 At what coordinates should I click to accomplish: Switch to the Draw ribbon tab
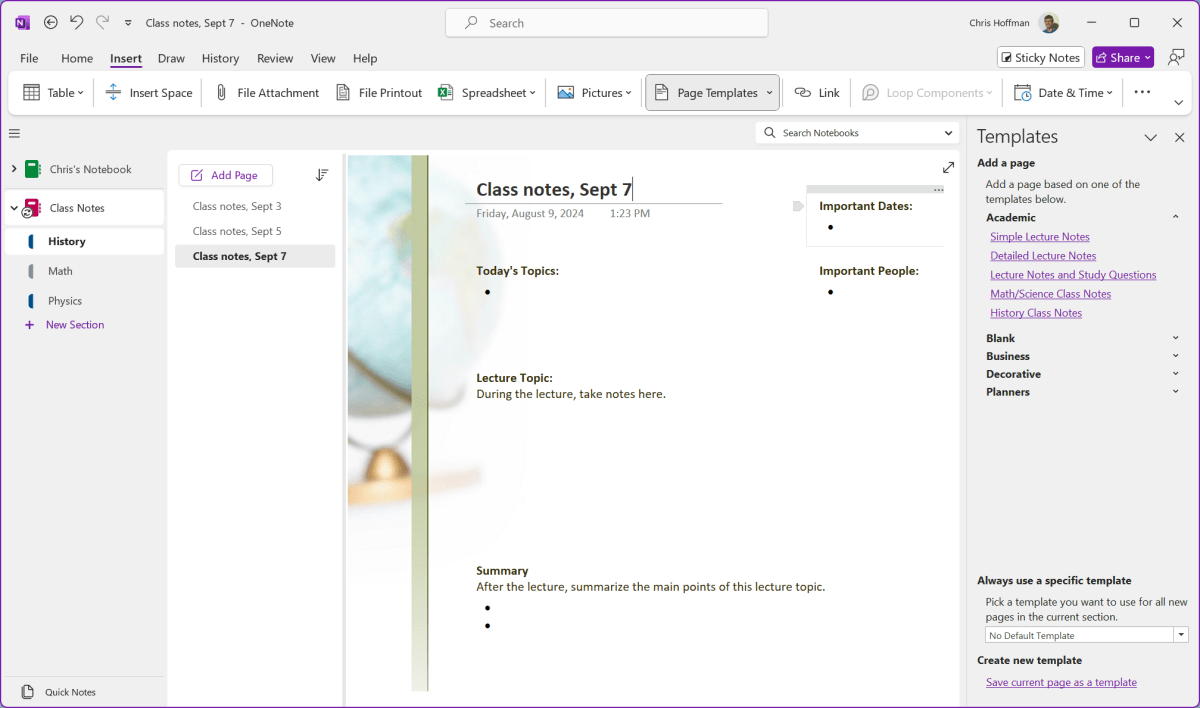[x=171, y=58]
